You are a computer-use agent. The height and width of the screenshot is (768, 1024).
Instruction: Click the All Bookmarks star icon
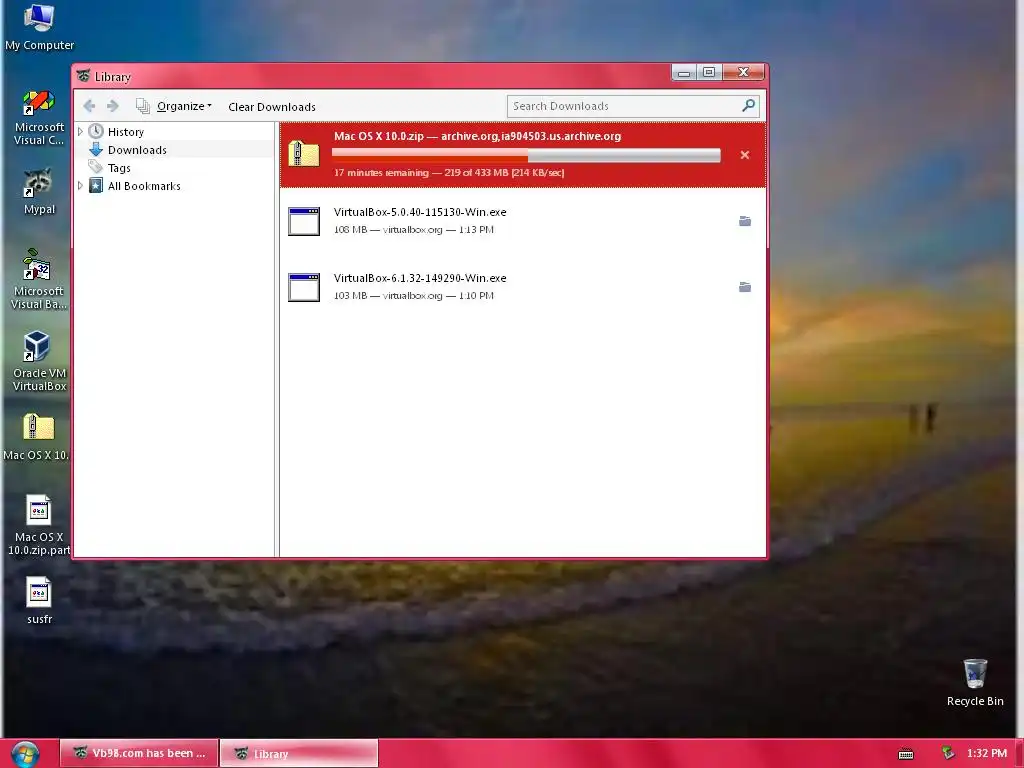[96, 185]
